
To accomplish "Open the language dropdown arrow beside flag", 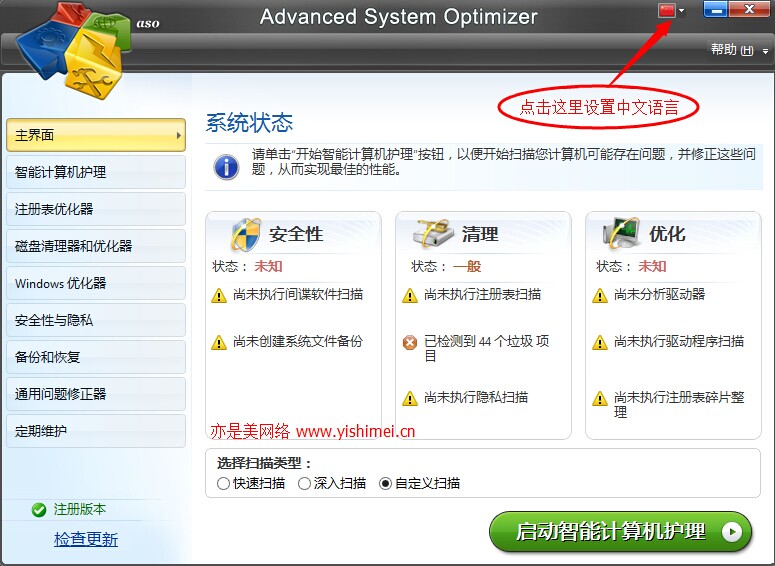I will click(682, 10).
